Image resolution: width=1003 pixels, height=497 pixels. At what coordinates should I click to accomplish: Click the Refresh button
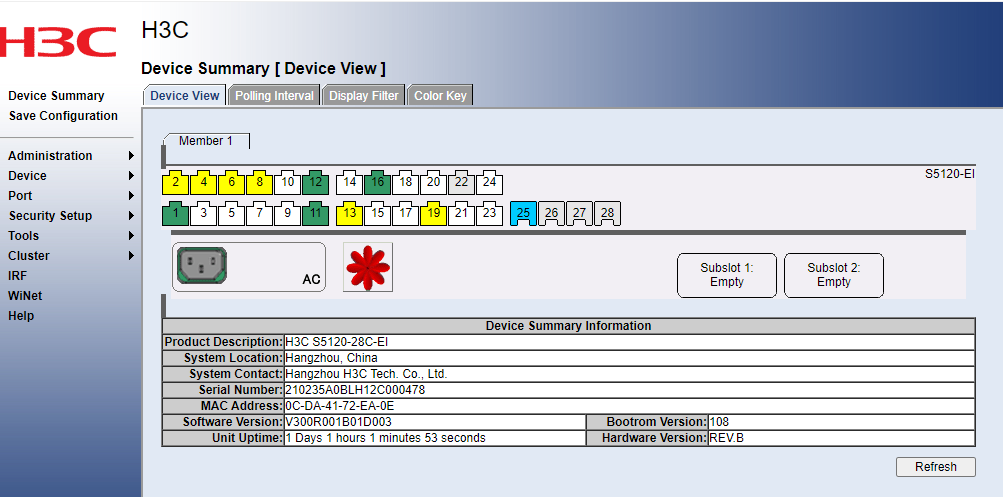point(936,467)
